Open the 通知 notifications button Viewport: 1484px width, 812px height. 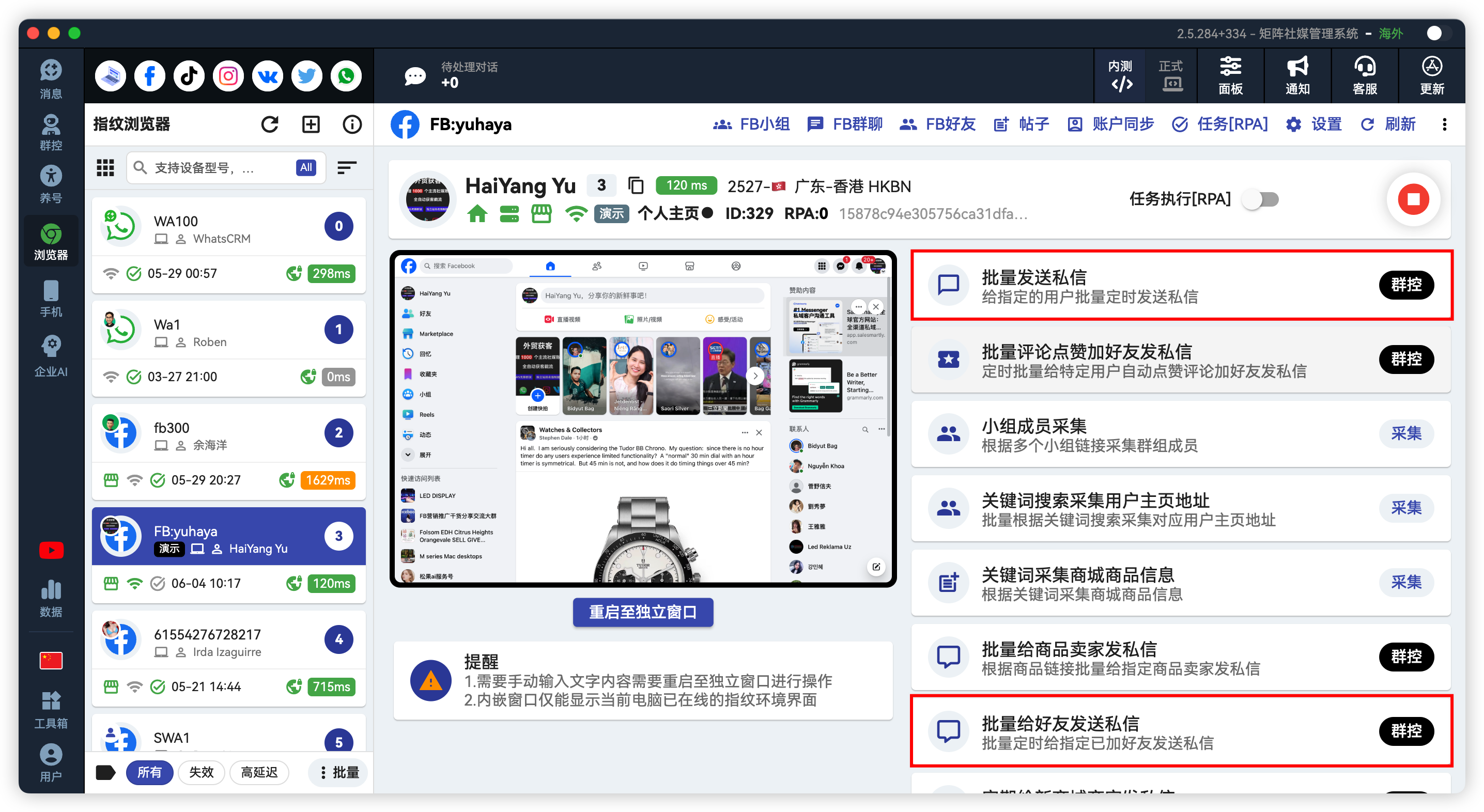click(x=1297, y=76)
